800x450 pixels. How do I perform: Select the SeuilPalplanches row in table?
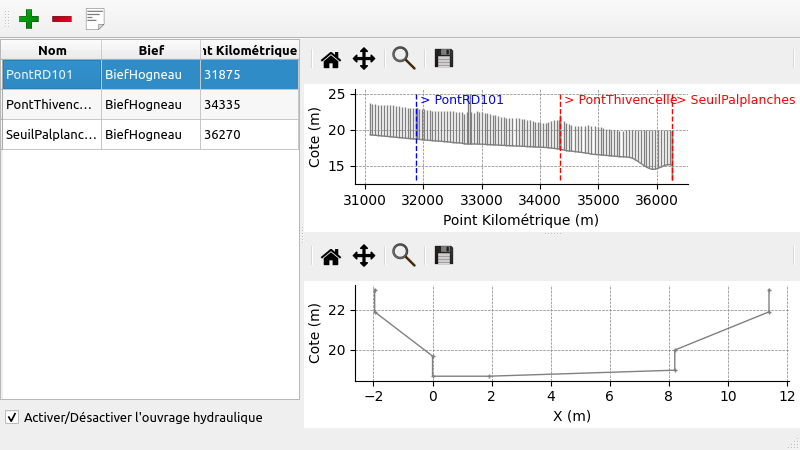tap(52, 134)
